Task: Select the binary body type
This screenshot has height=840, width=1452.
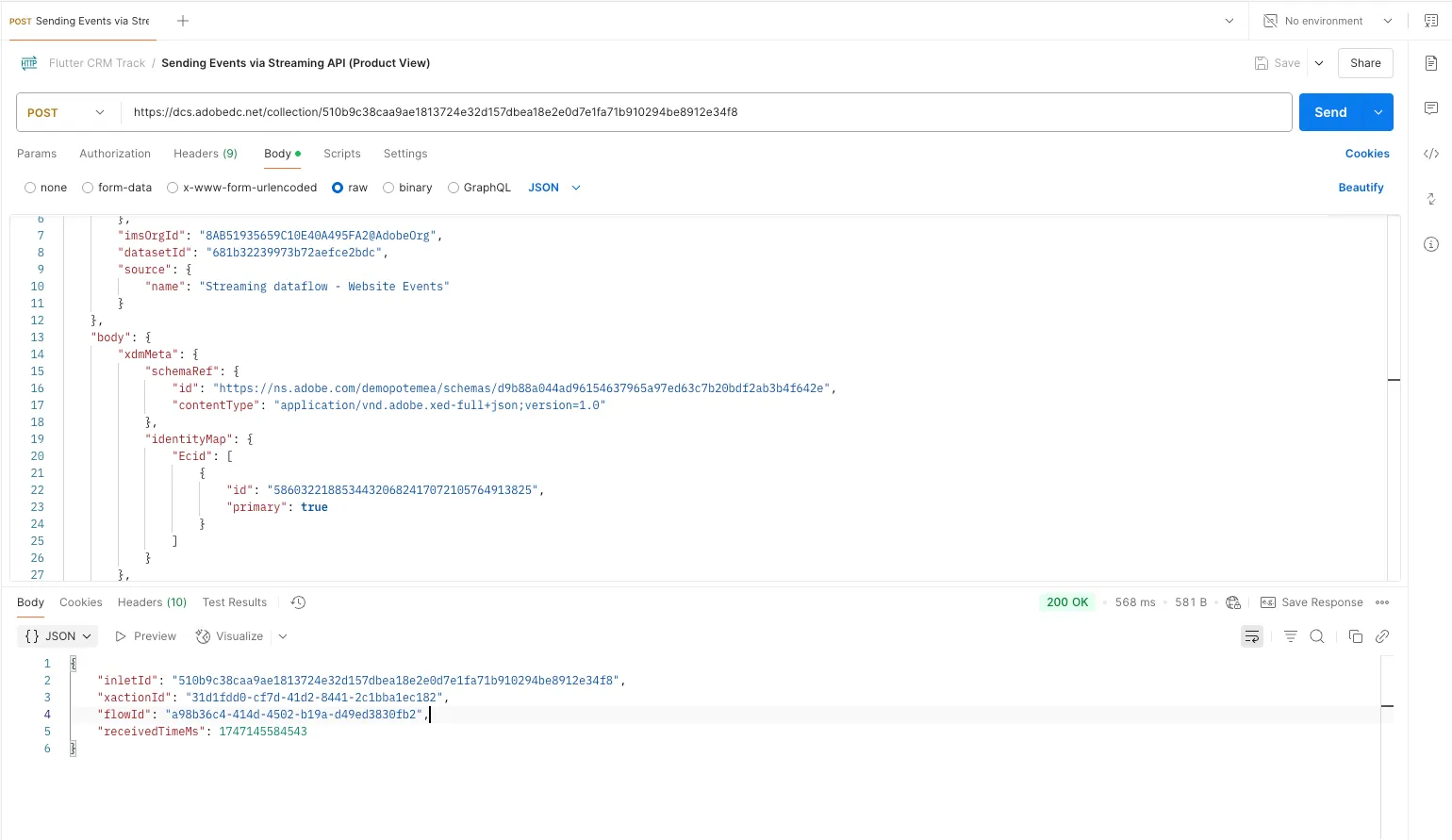Action: [388, 188]
